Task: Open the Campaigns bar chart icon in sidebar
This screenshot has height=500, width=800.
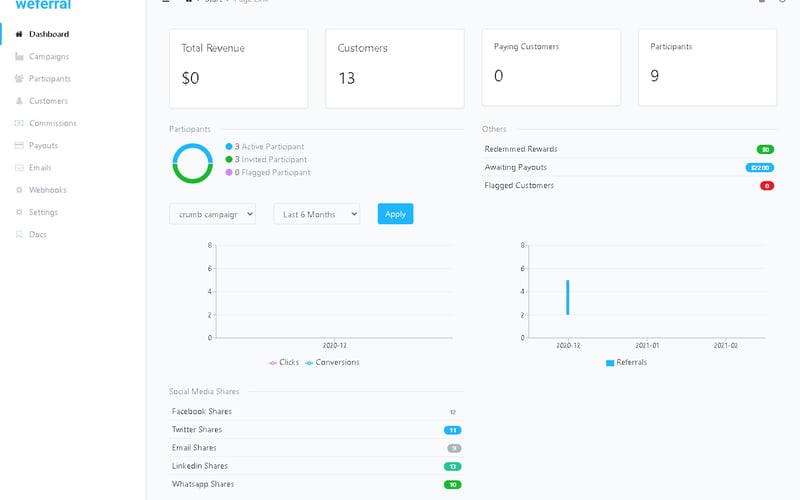Action: coord(19,57)
